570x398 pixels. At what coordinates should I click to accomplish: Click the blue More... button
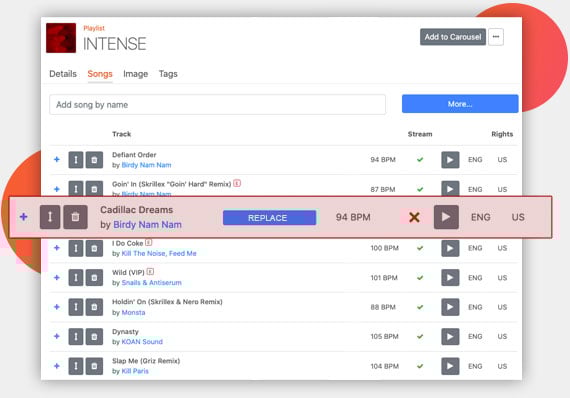460,104
